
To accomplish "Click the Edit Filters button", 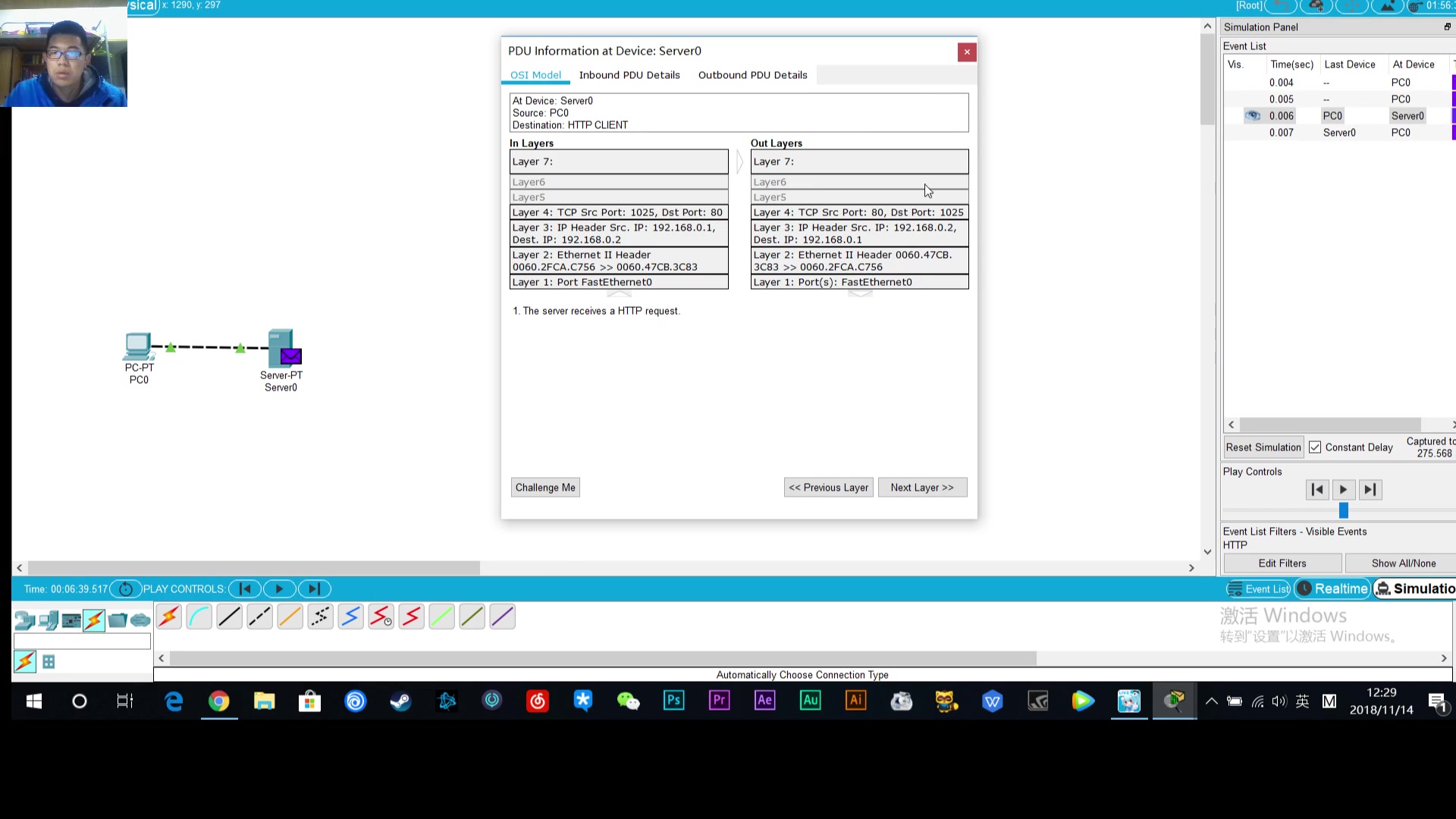I will coord(1282,563).
